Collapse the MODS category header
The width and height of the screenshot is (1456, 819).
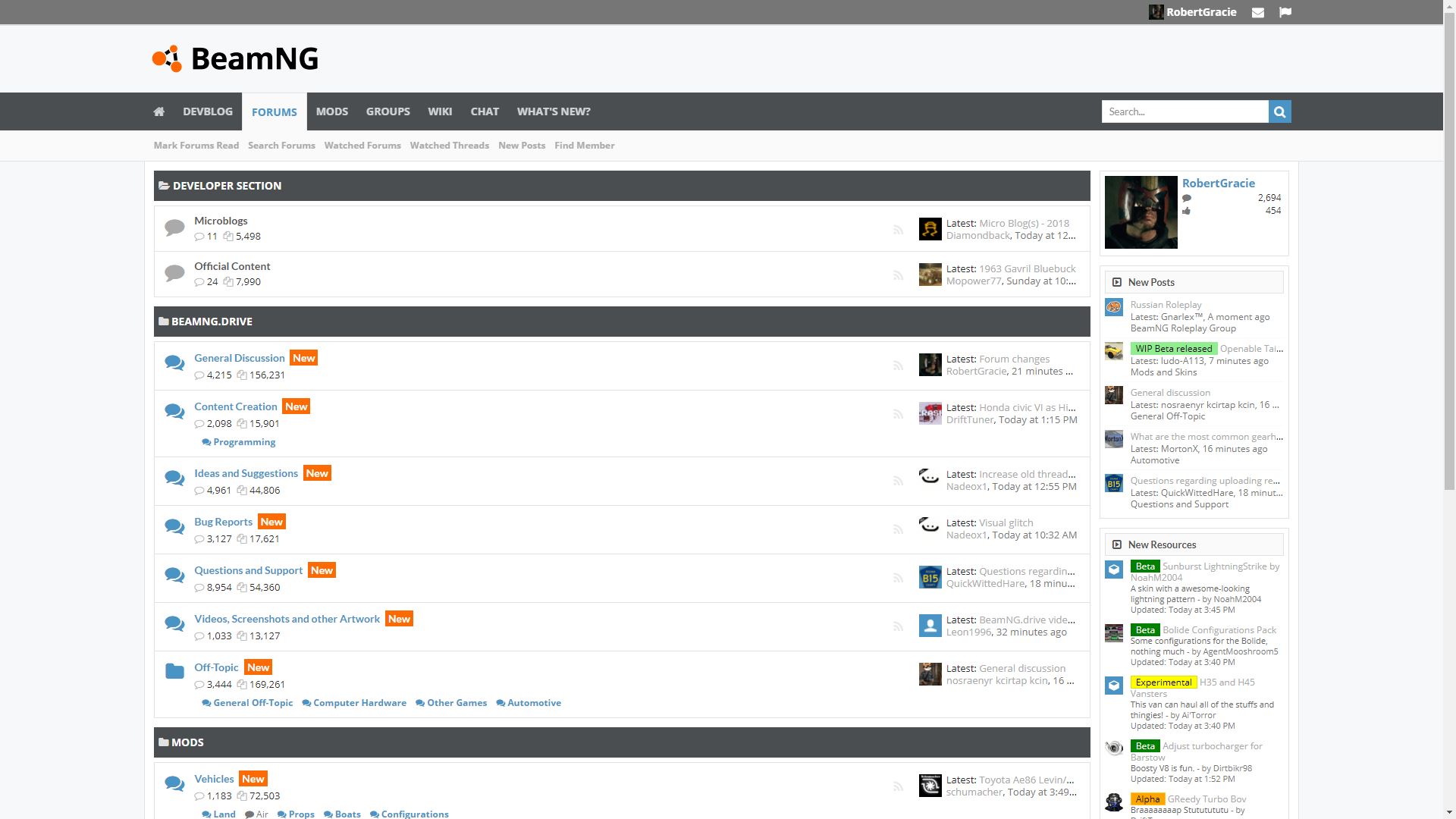click(622, 742)
